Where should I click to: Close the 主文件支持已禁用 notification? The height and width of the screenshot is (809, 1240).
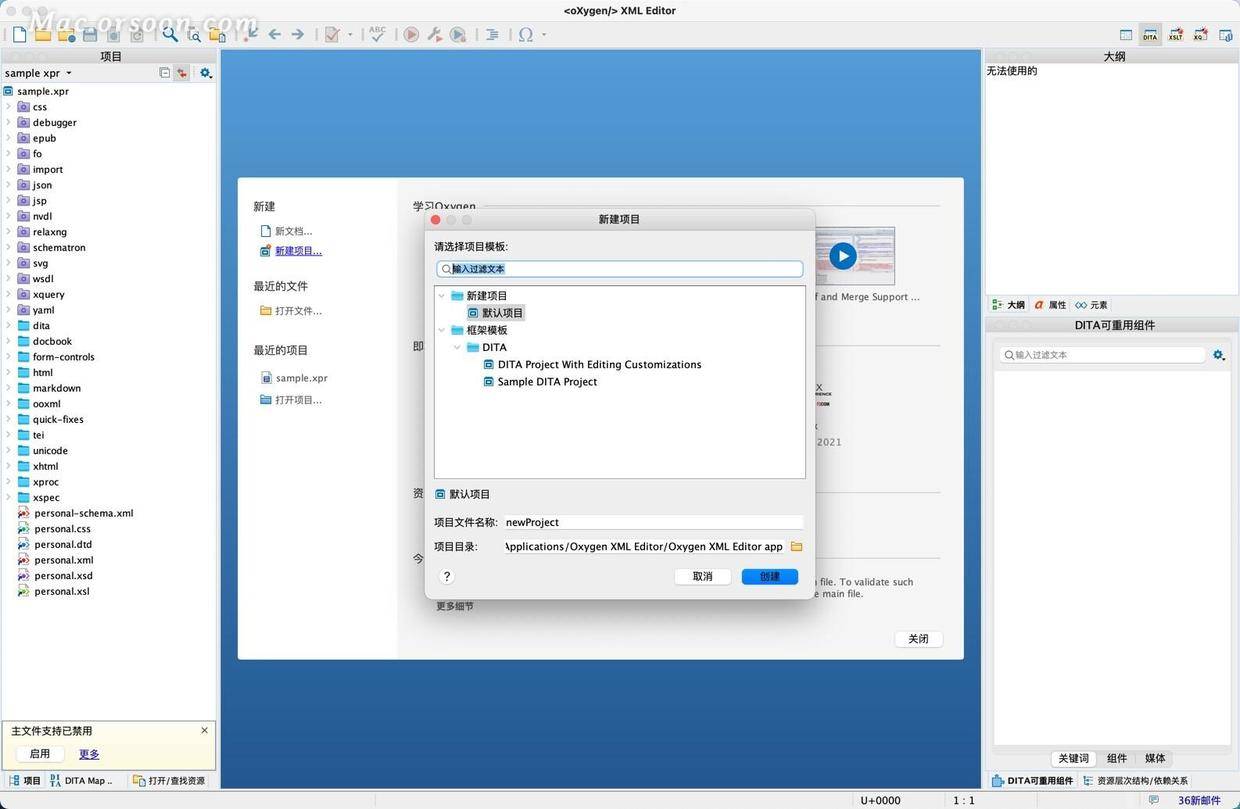pos(205,731)
